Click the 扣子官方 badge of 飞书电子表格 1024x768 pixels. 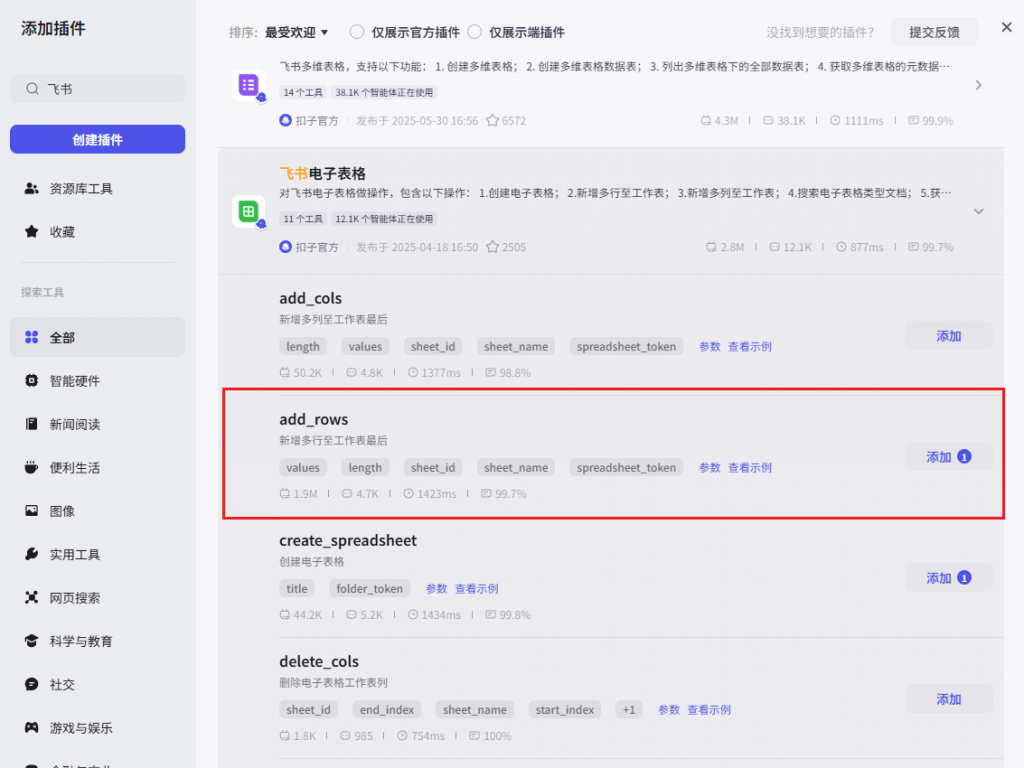[309, 247]
